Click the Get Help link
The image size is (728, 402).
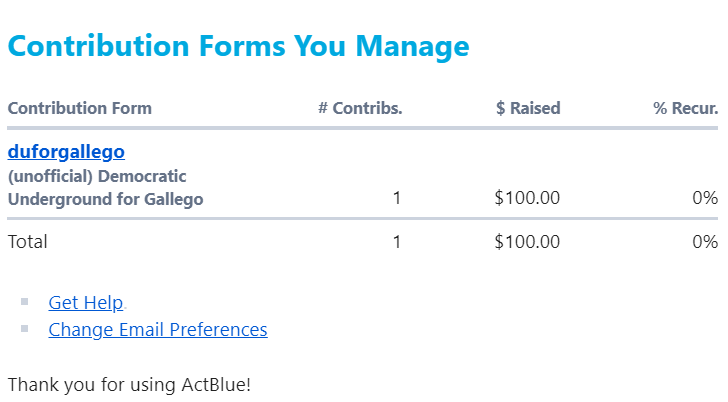[x=85, y=303]
